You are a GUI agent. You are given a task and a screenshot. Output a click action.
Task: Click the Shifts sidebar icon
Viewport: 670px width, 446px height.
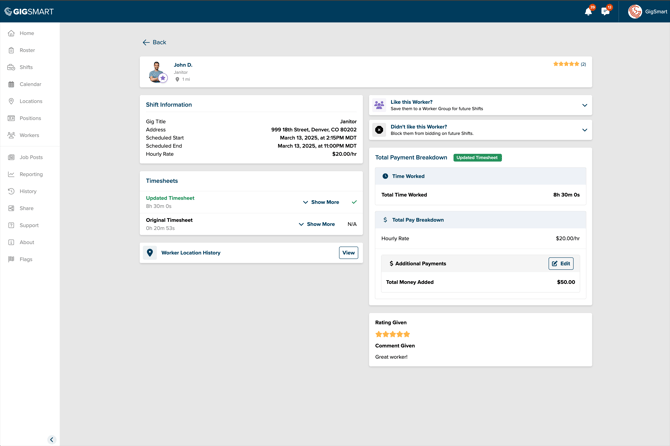coord(11,67)
